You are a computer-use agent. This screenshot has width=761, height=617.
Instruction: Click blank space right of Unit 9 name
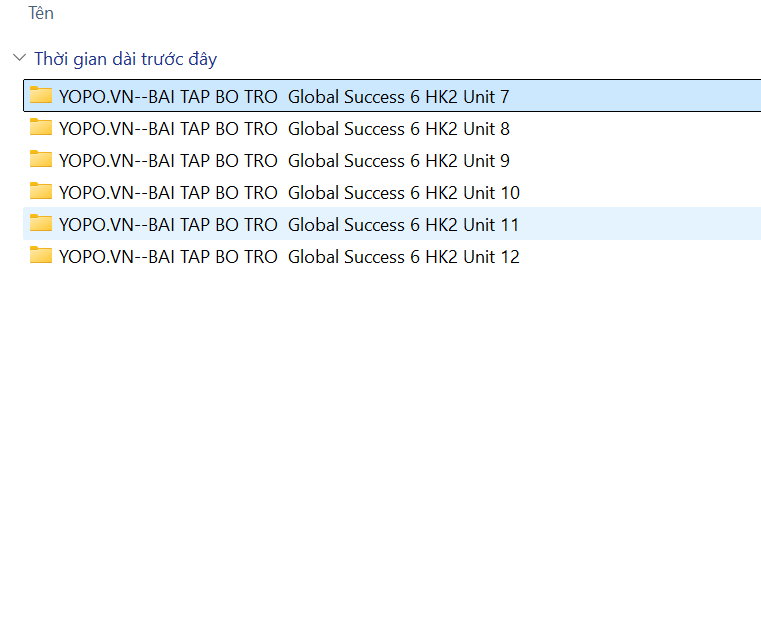pyautogui.click(x=640, y=161)
